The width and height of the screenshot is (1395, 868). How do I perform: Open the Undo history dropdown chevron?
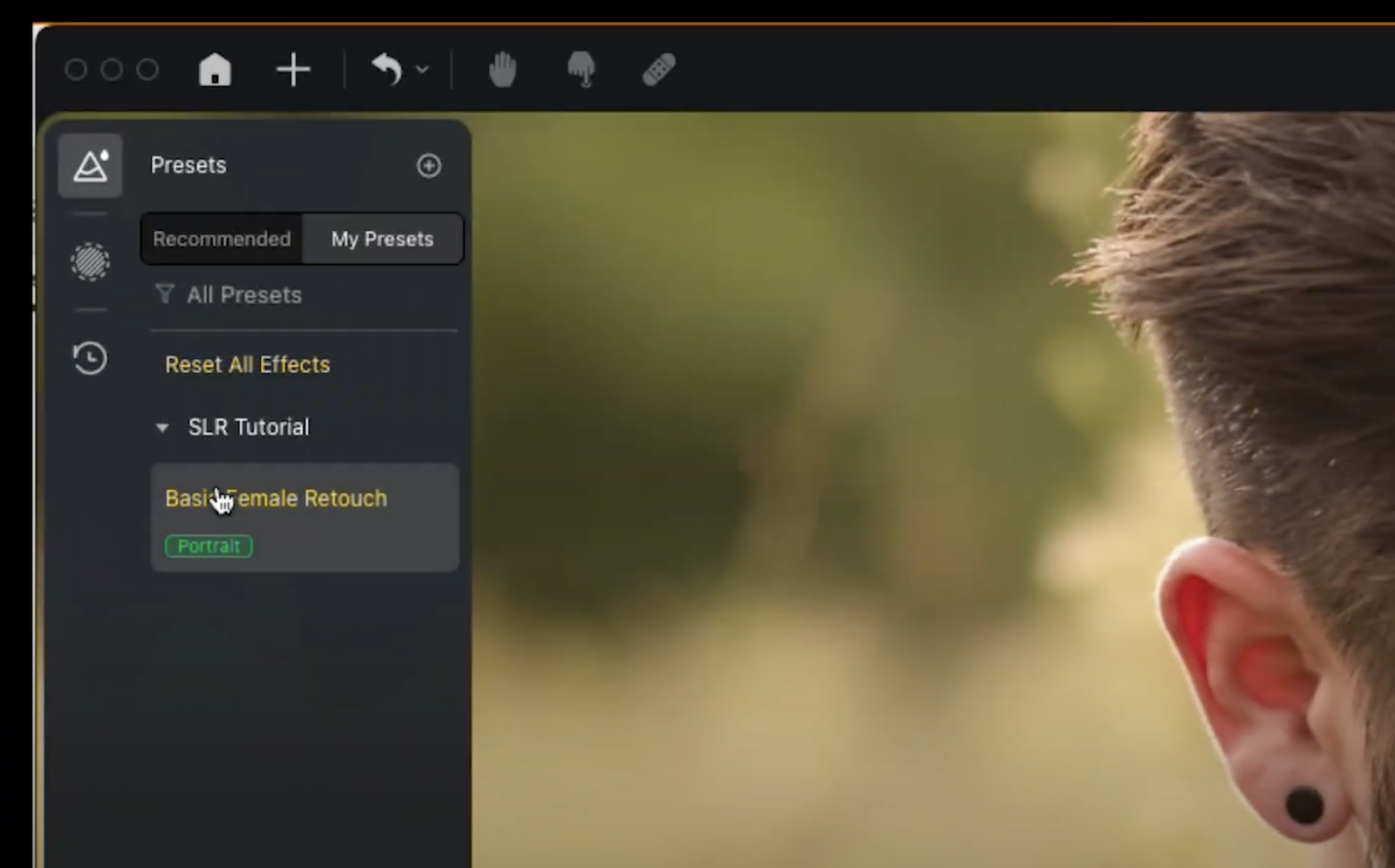[x=423, y=70]
